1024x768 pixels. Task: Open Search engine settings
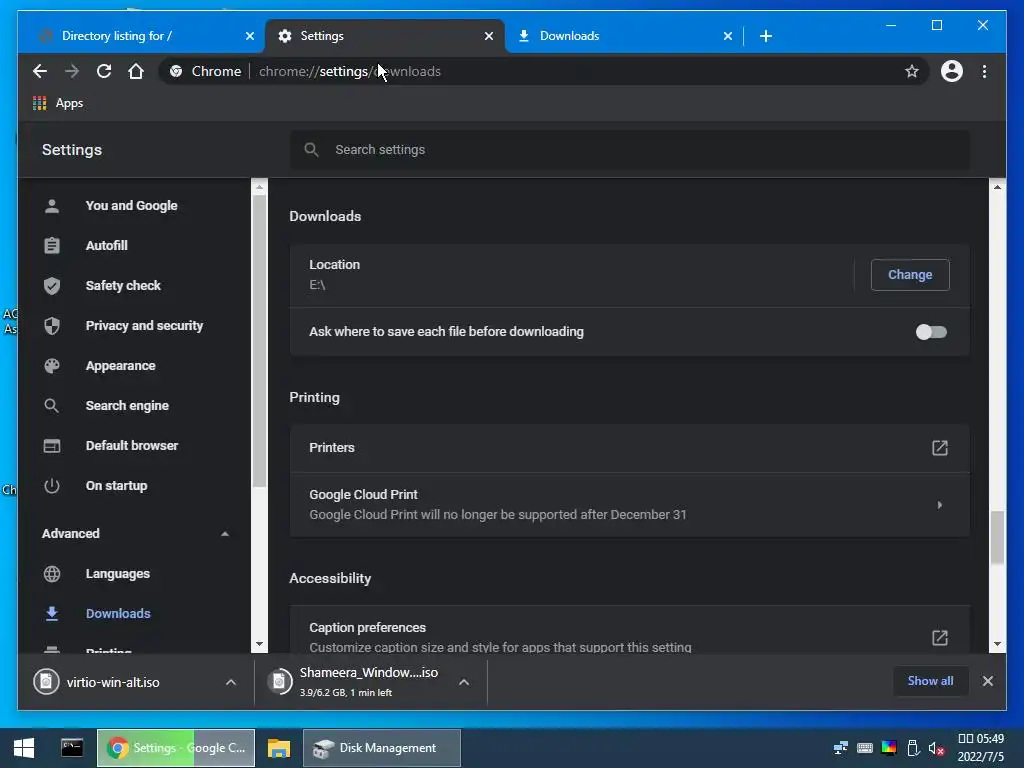click(127, 406)
